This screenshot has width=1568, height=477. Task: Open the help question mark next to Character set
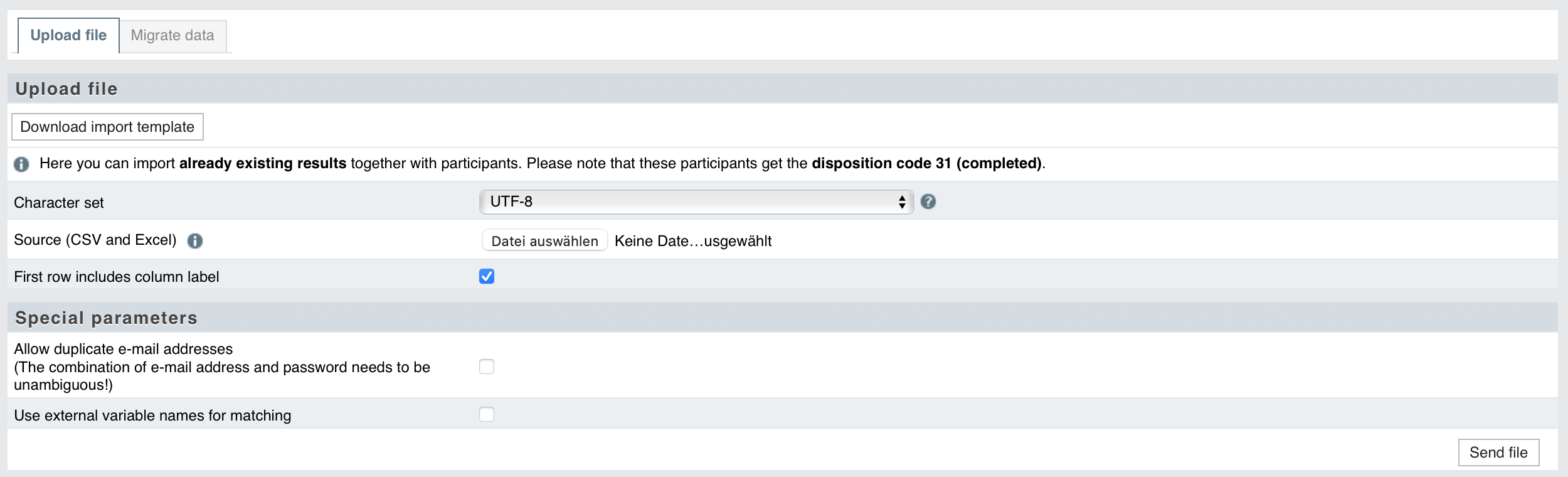pyautogui.click(x=928, y=201)
